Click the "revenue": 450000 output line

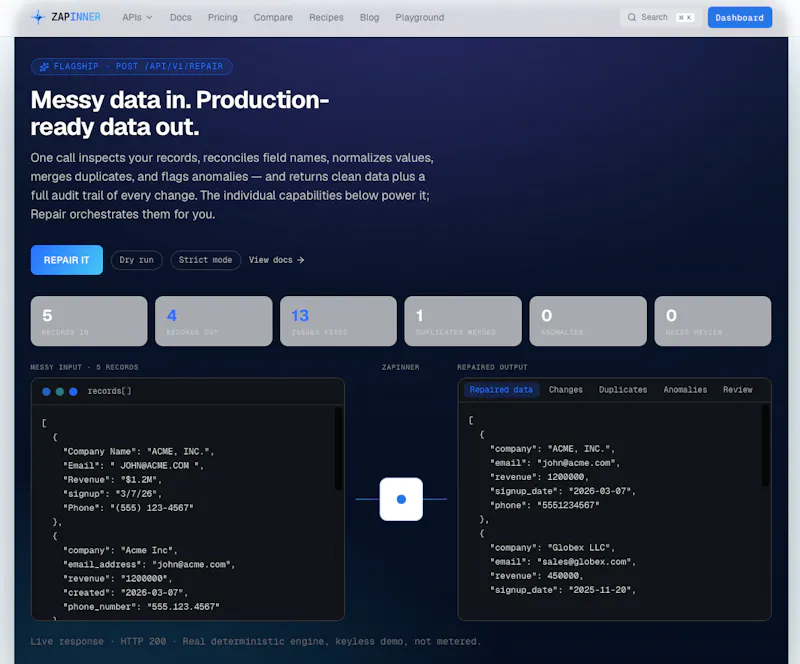coord(537,576)
